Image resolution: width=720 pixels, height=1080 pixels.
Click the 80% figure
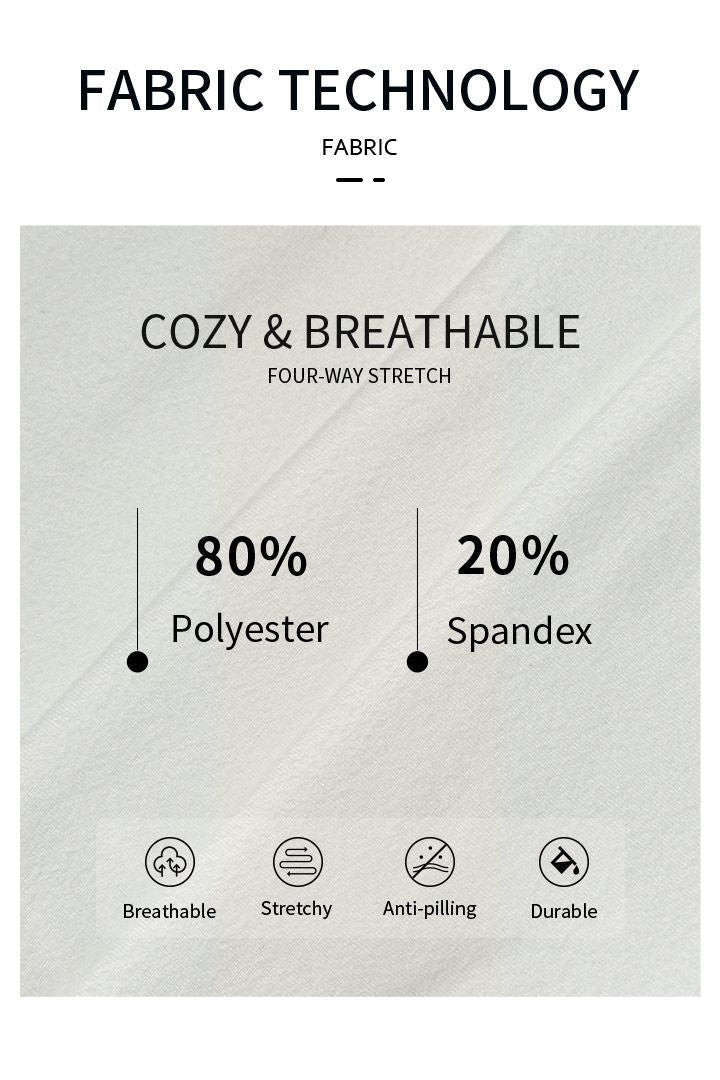pos(251,556)
